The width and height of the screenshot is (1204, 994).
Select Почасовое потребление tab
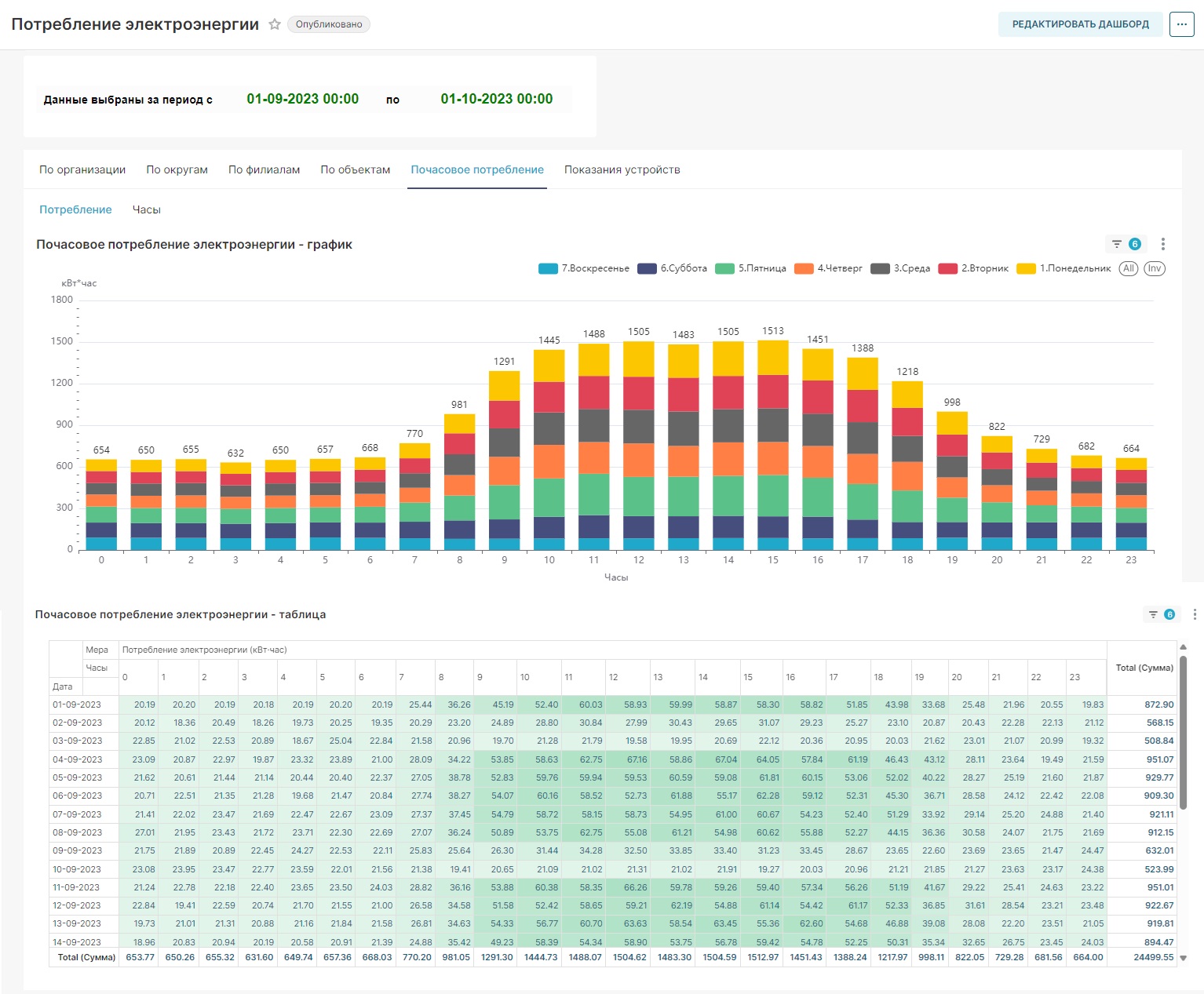477,169
